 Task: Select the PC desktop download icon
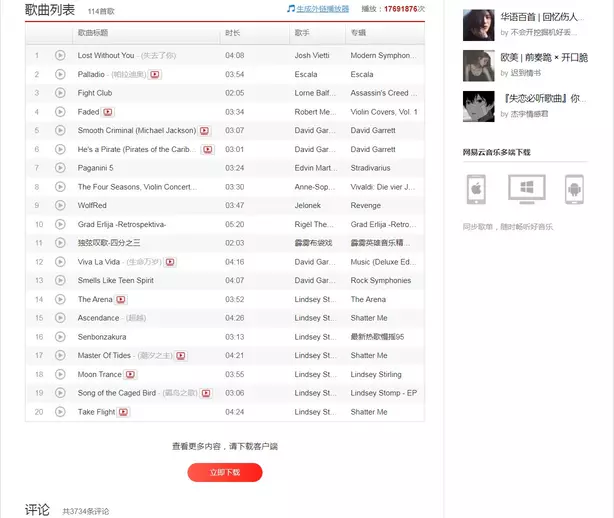pos(525,188)
